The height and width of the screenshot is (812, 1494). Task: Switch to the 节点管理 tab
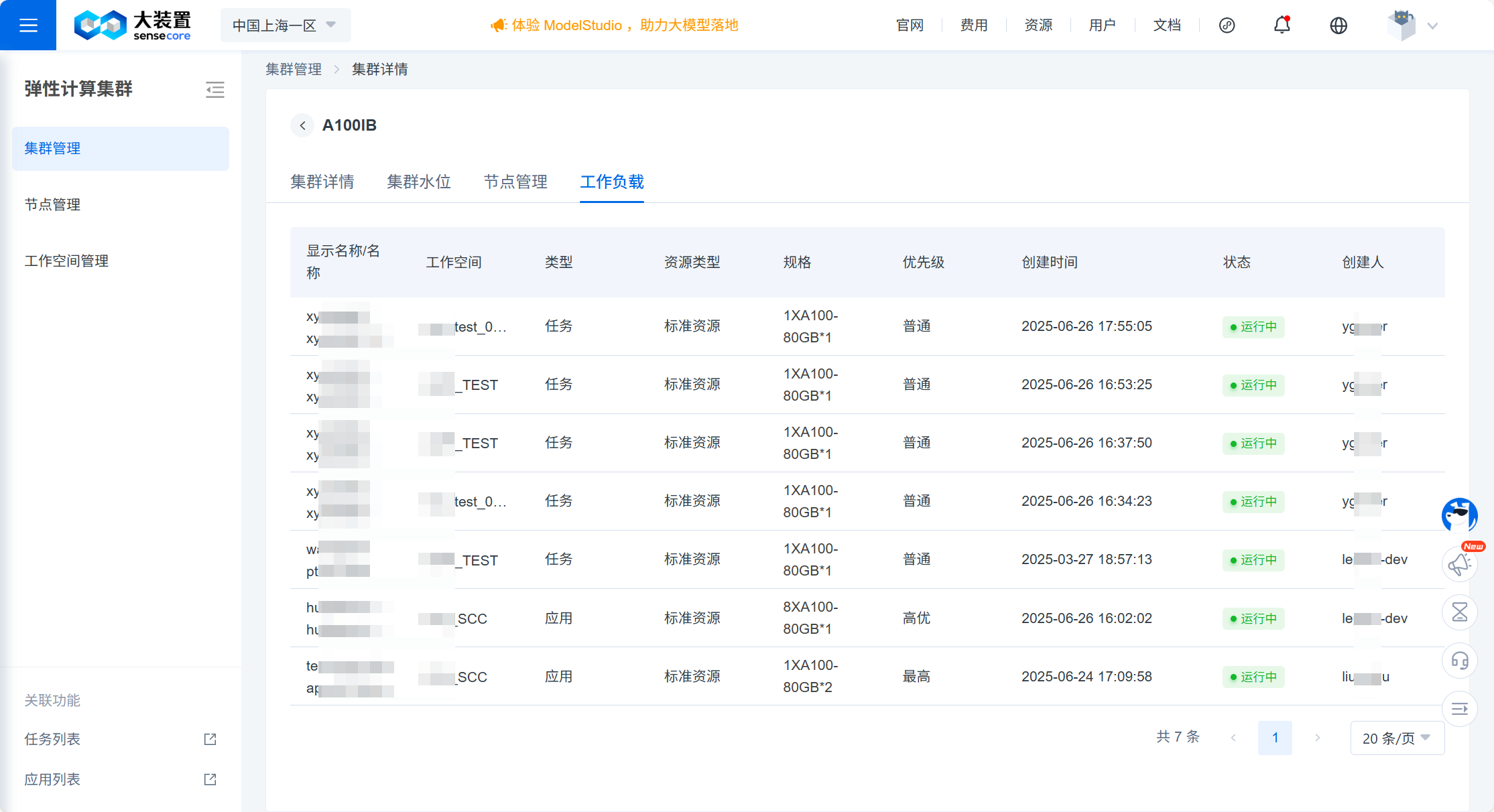click(515, 182)
